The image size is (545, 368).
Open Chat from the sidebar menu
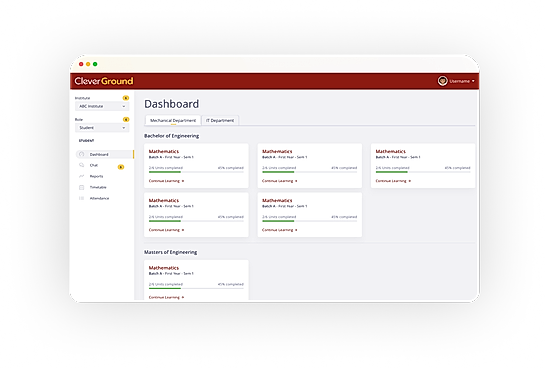94,165
